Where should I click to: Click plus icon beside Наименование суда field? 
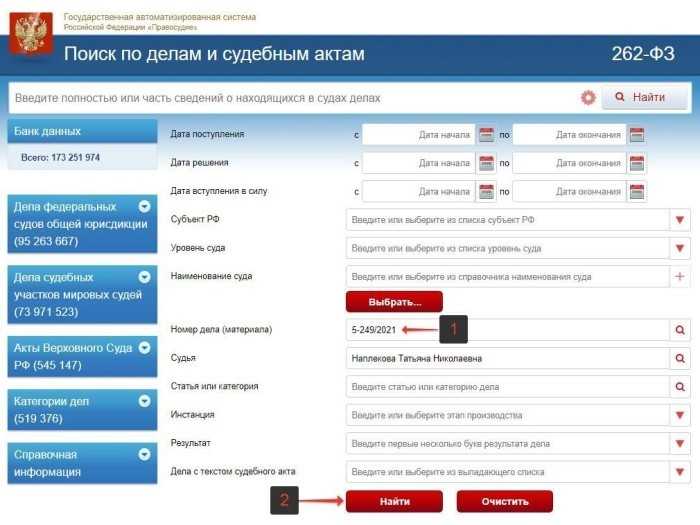pyautogui.click(x=680, y=276)
